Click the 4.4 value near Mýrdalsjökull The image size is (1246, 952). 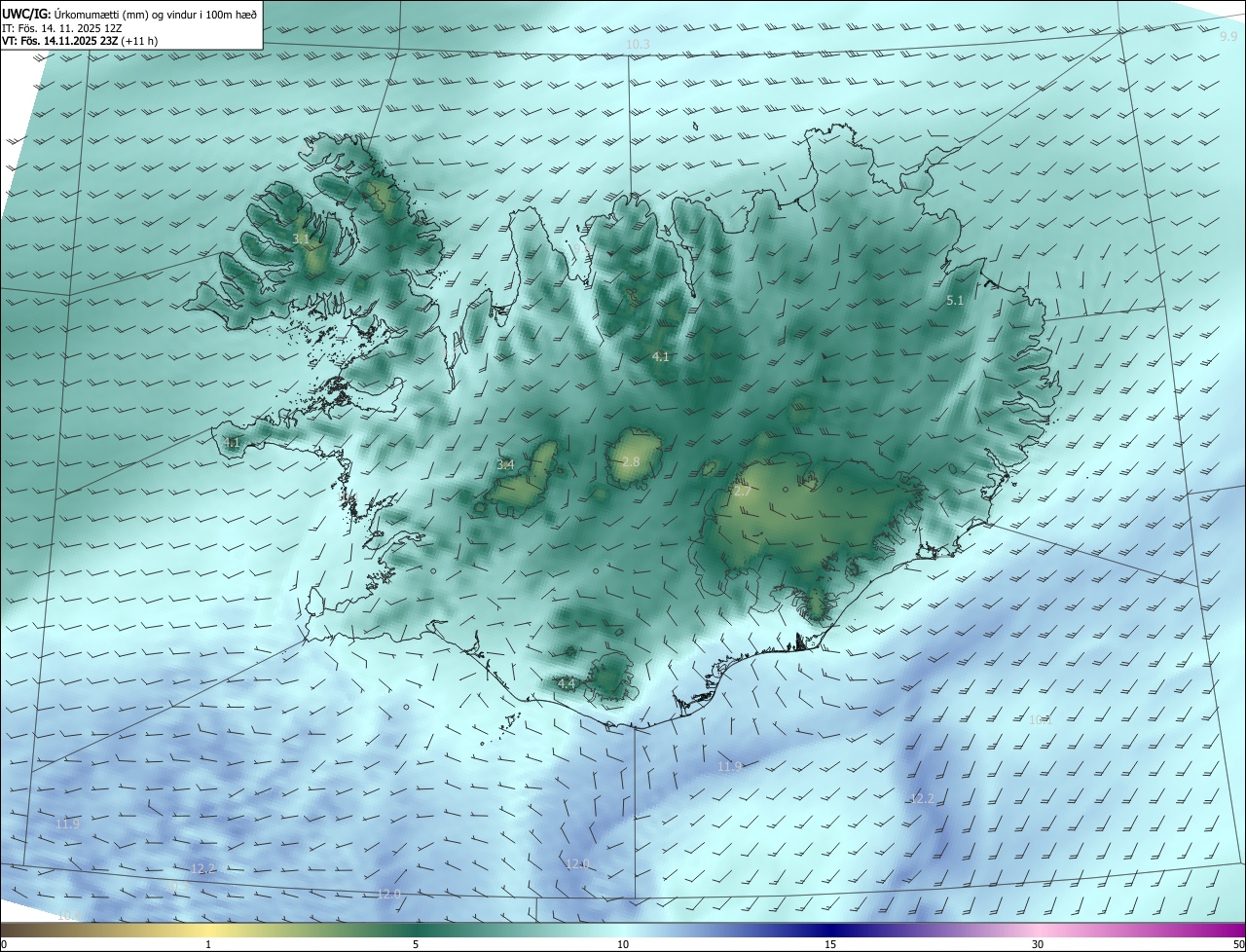click(x=567, y=684)
